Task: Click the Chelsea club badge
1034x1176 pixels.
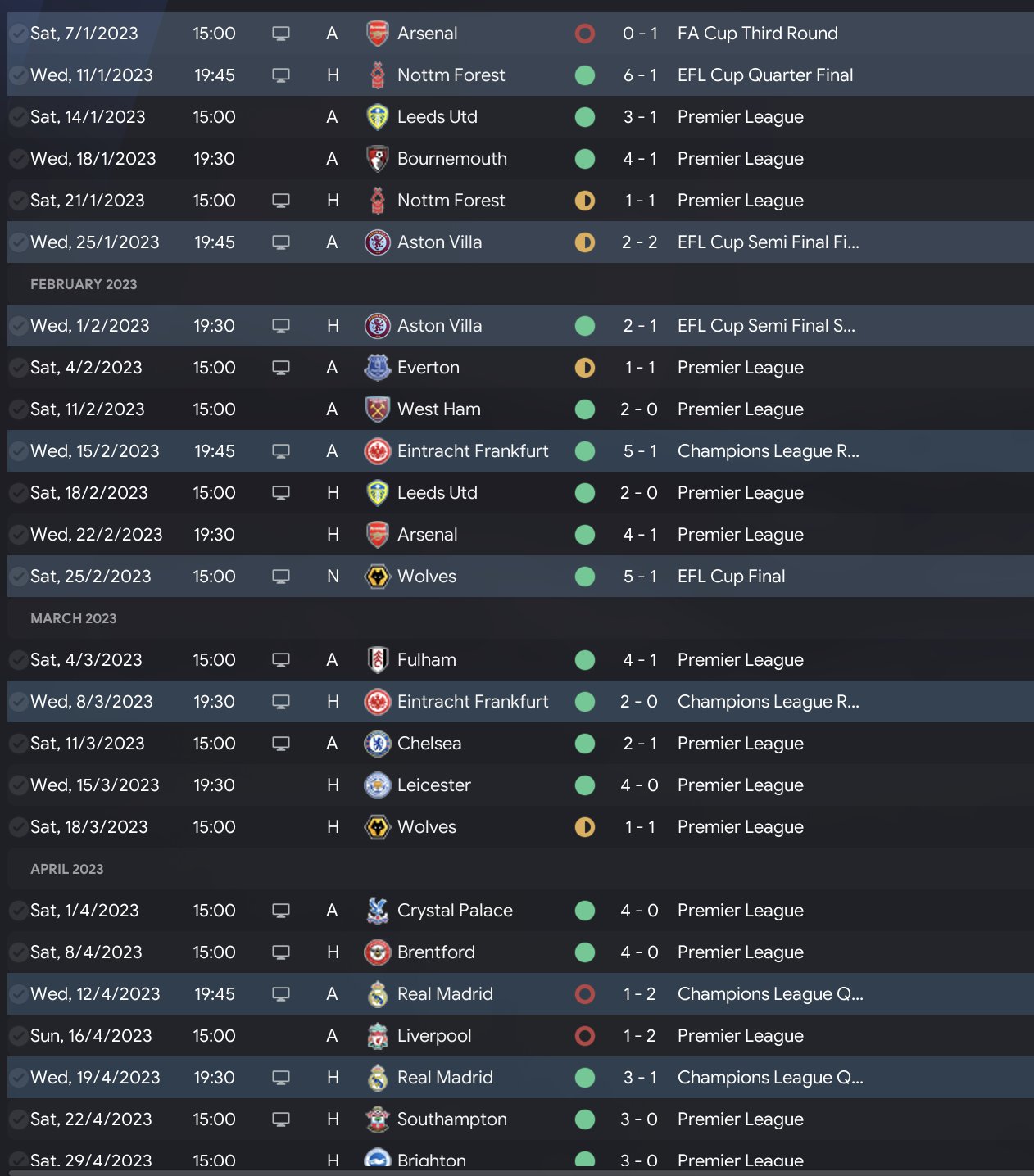Action: [x=377, y=744]
